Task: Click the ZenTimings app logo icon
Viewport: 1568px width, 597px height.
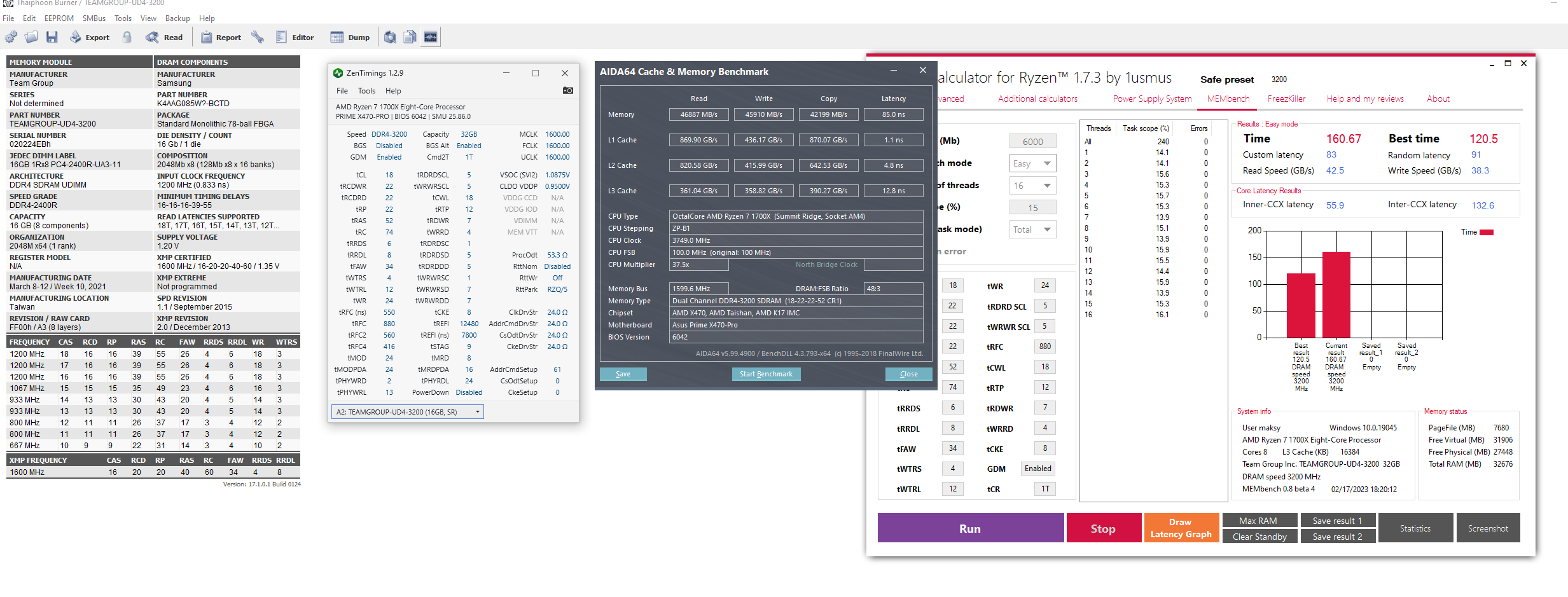Action: (x=338, y=73)
